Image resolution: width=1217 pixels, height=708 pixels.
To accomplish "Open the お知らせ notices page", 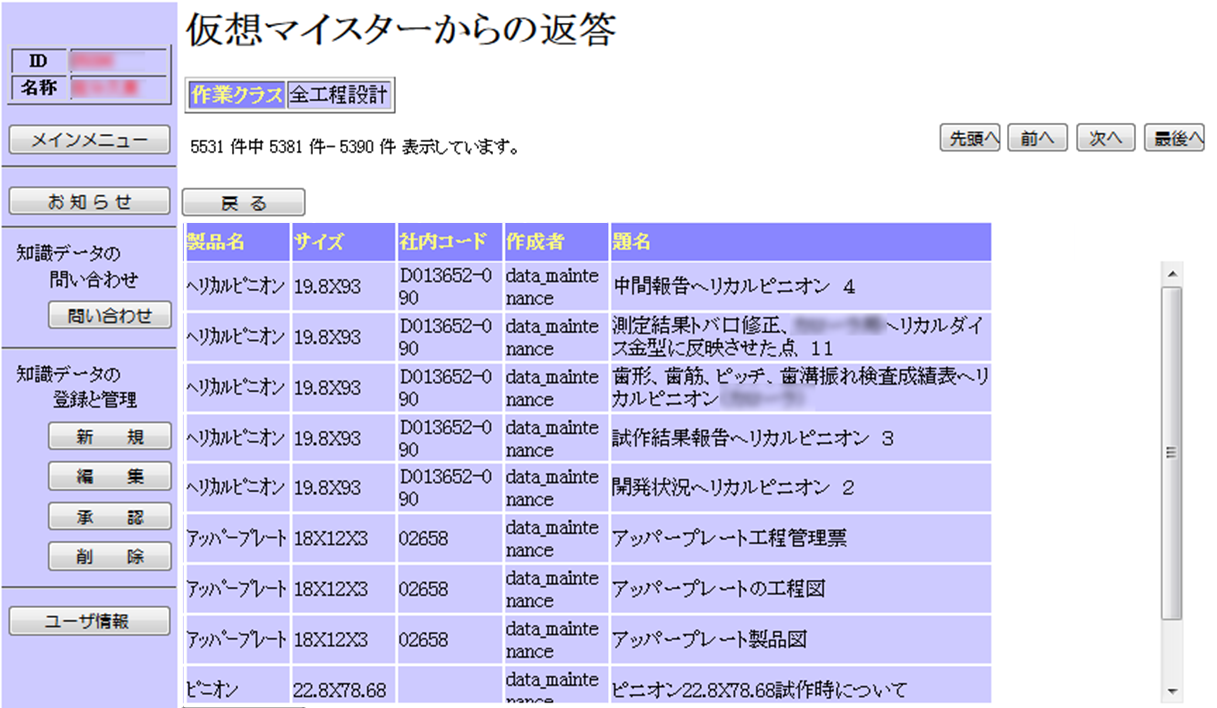I will (90, 202).
